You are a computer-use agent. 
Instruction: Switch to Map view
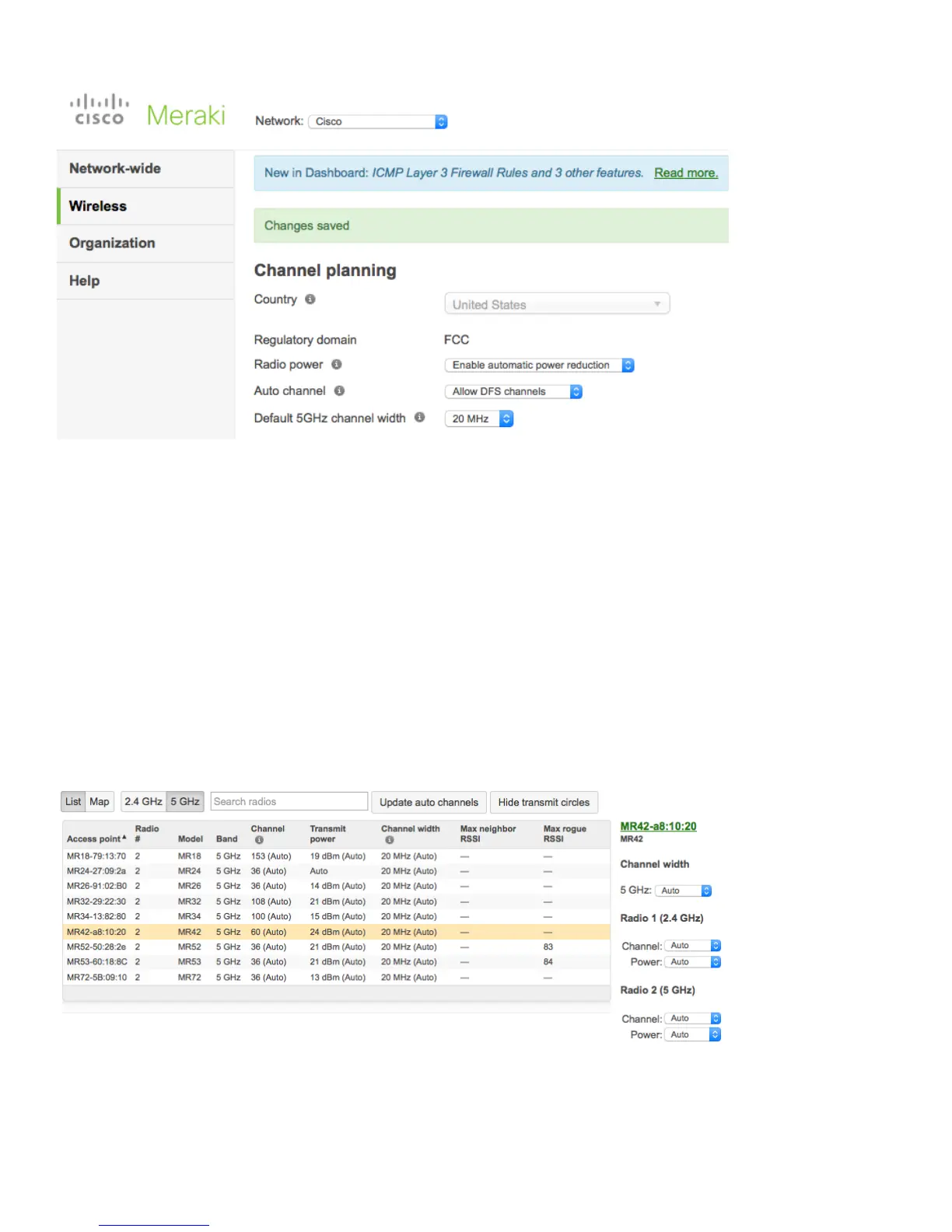(x=100, y=802)
